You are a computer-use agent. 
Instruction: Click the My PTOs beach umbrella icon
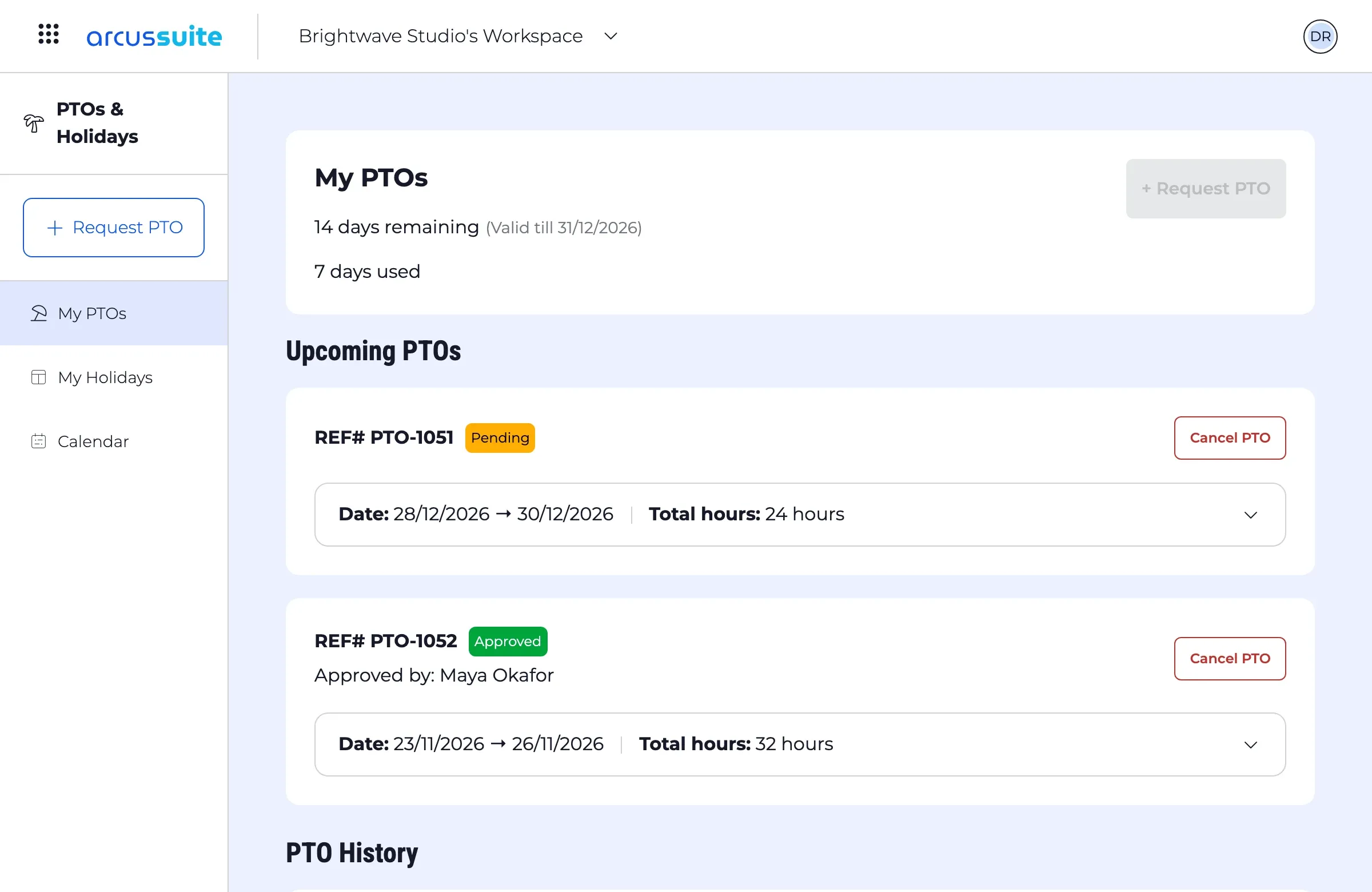(x=39, y=313)
